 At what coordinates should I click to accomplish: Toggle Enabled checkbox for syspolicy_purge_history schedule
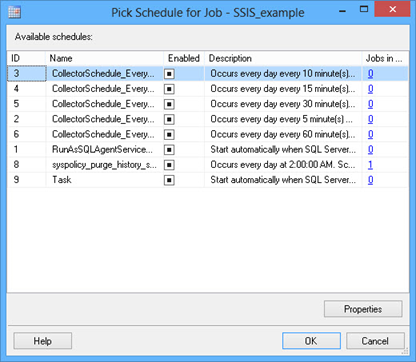click(169, 165)
